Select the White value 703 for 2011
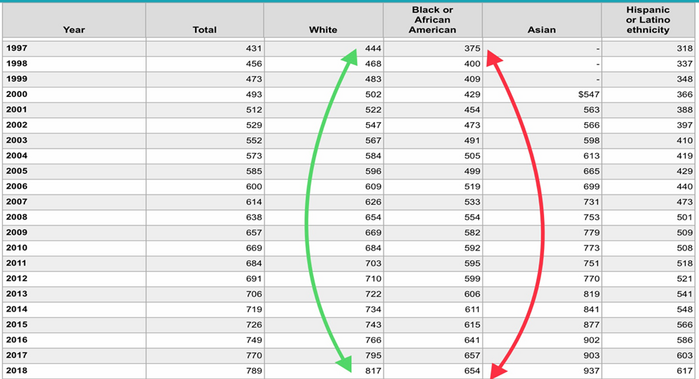 click(x=373, y=263)
